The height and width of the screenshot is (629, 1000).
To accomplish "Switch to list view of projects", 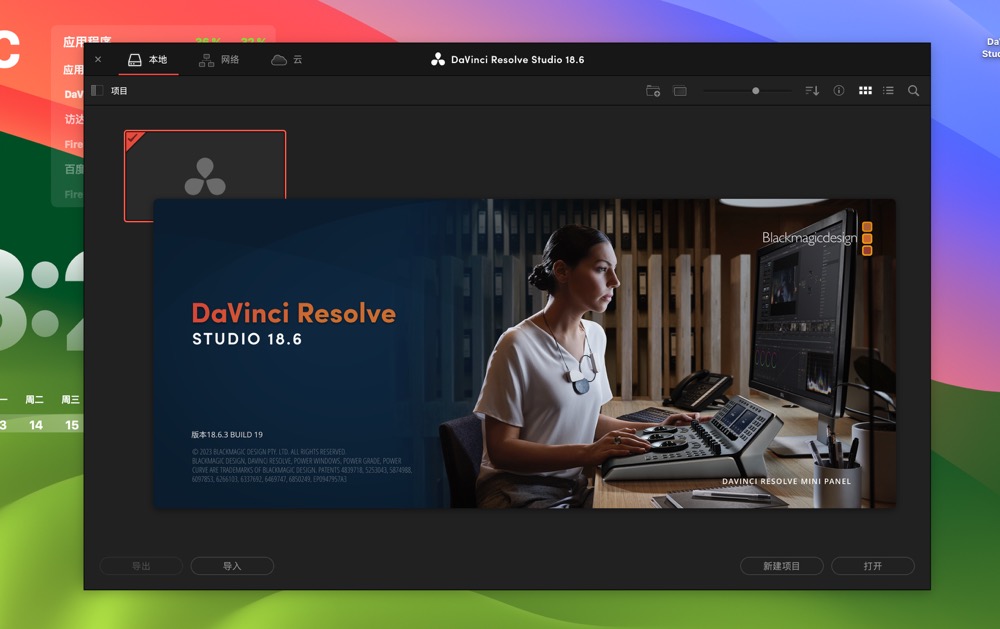I will pyautogui.click(x=887, y=90).
